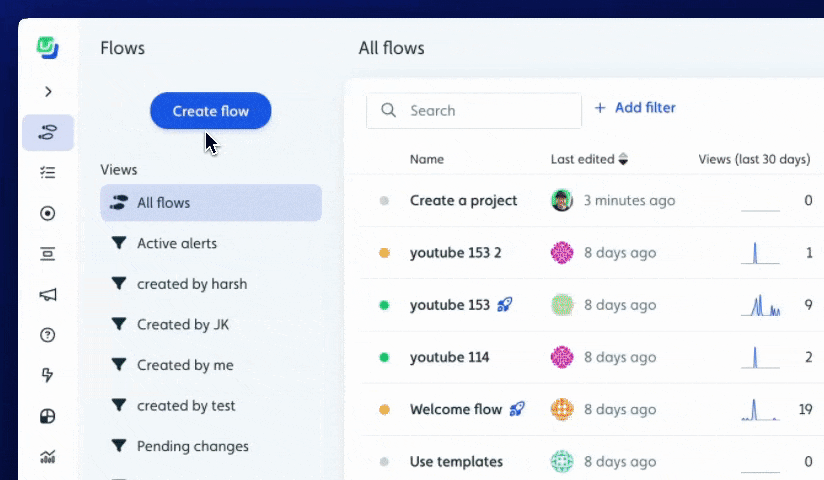Open the Launchers target icon in sidebar
Viewport: 824px width, 480px height.
pos(48,213)
